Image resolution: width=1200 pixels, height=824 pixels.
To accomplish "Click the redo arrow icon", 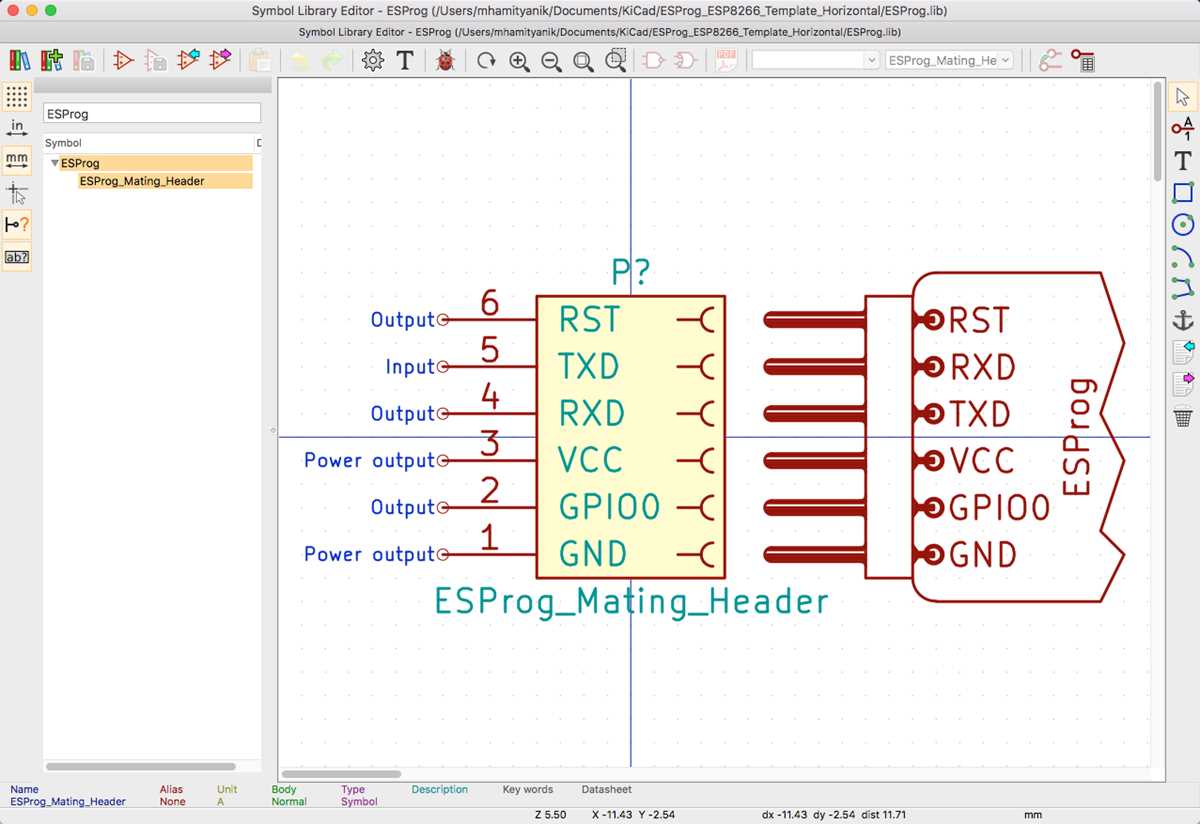I will pyautogui.click(x=331, y=60).
